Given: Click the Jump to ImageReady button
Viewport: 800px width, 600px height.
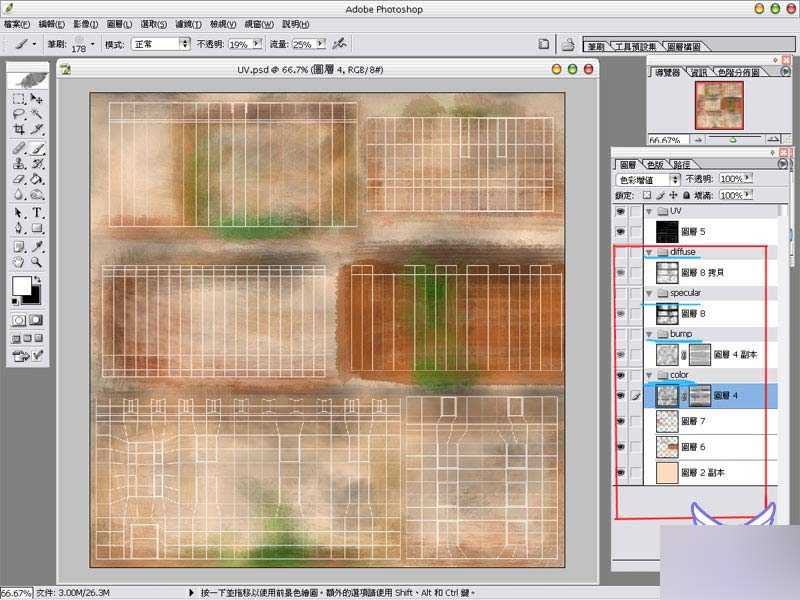Looking at the screenshot, I should (19, 356).
